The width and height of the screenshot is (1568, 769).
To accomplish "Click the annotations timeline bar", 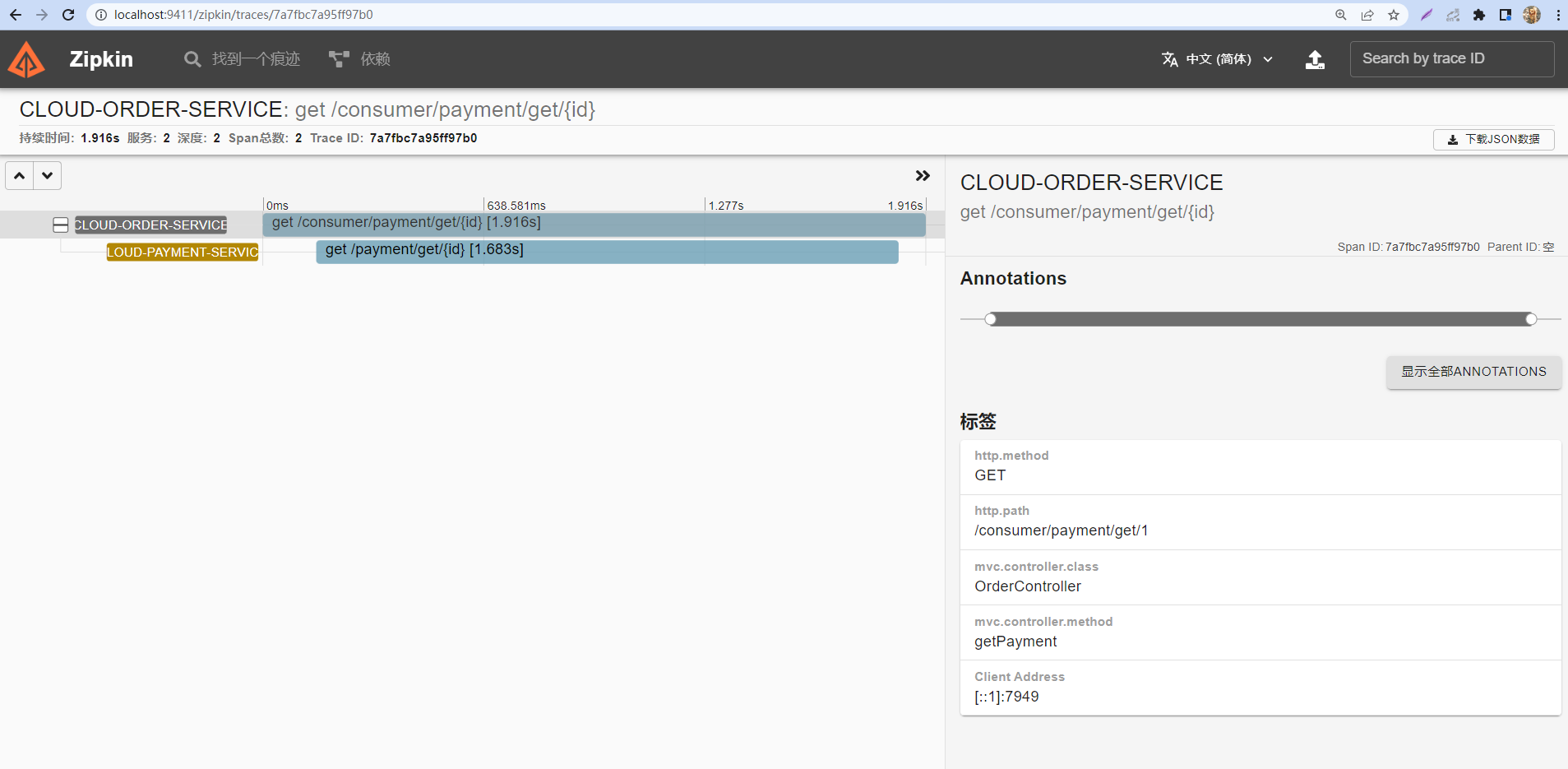I will (1260, 319).
